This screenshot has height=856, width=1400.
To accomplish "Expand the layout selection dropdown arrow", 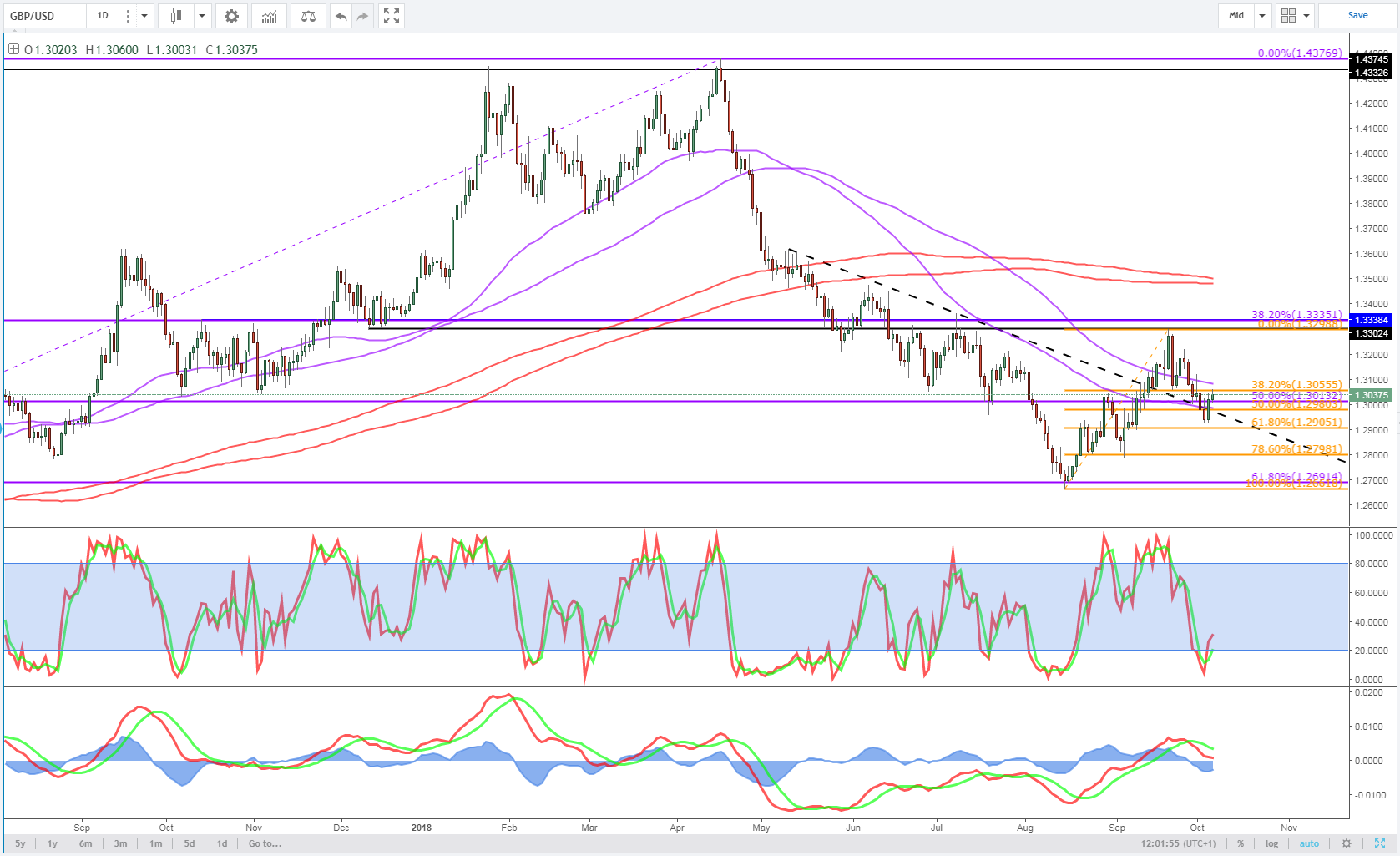I will point(1306,15).
